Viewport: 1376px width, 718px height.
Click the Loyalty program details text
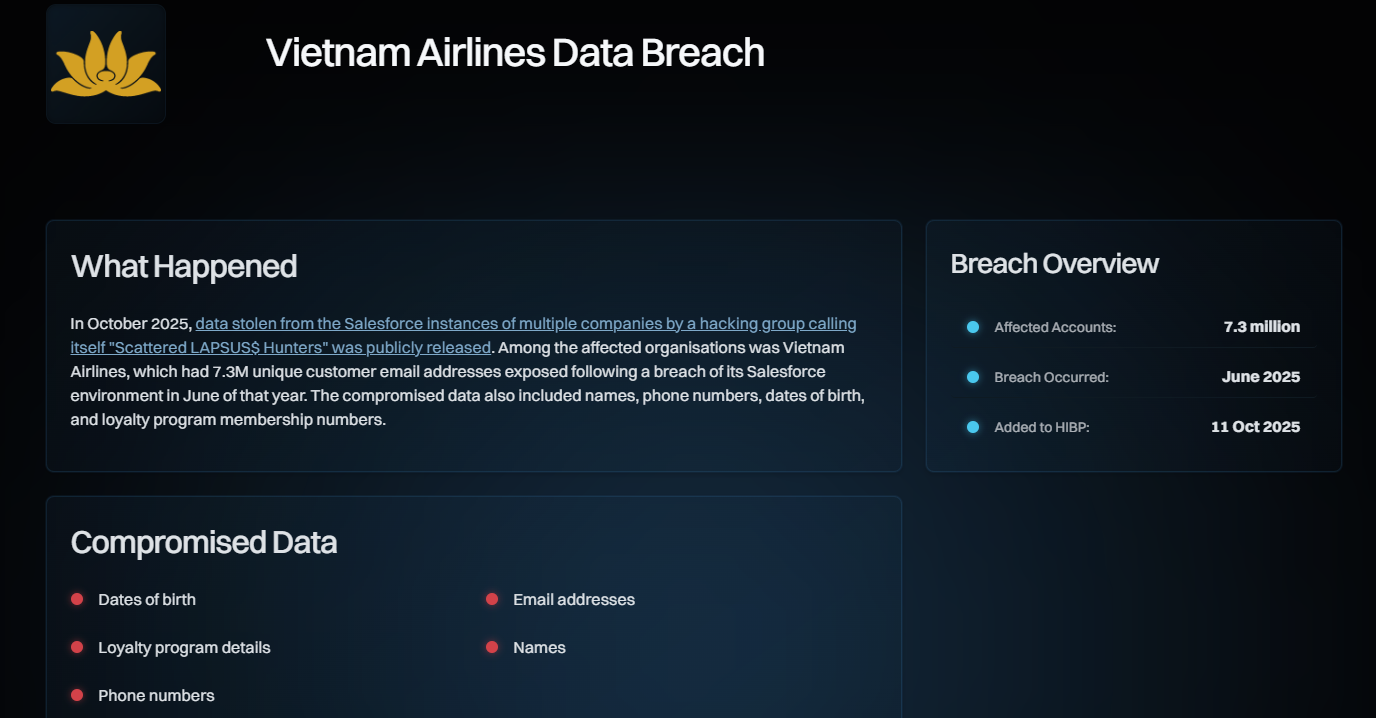(184, 647)
